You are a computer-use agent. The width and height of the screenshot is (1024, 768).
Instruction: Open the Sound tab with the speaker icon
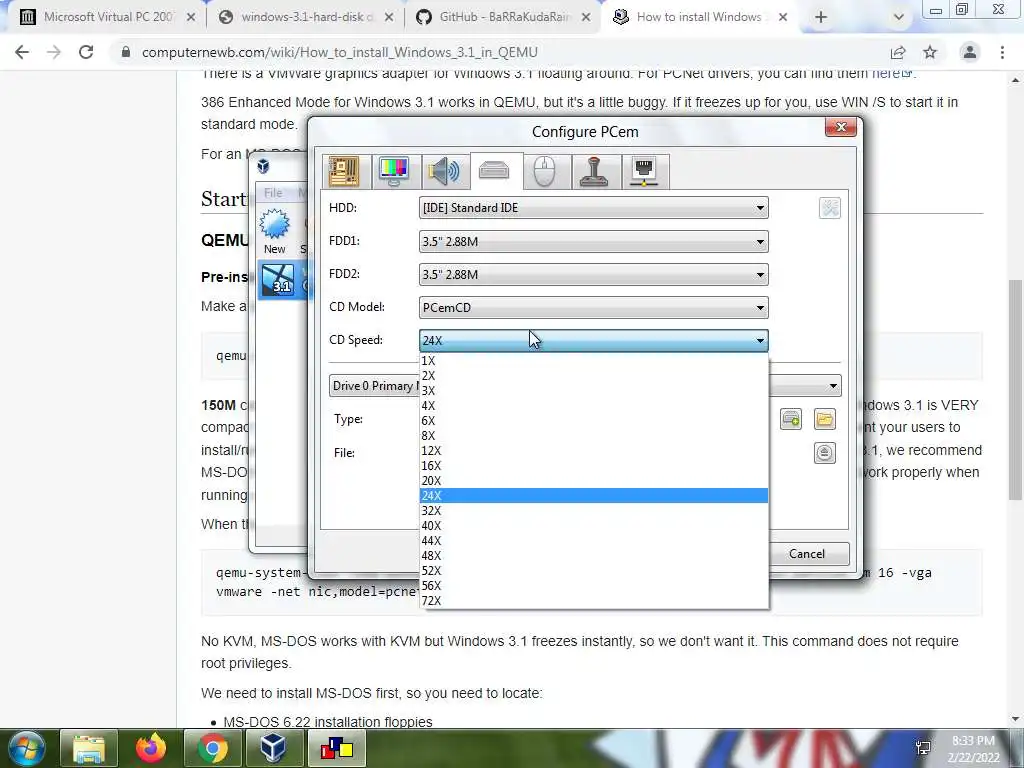(x=445, y=172)
